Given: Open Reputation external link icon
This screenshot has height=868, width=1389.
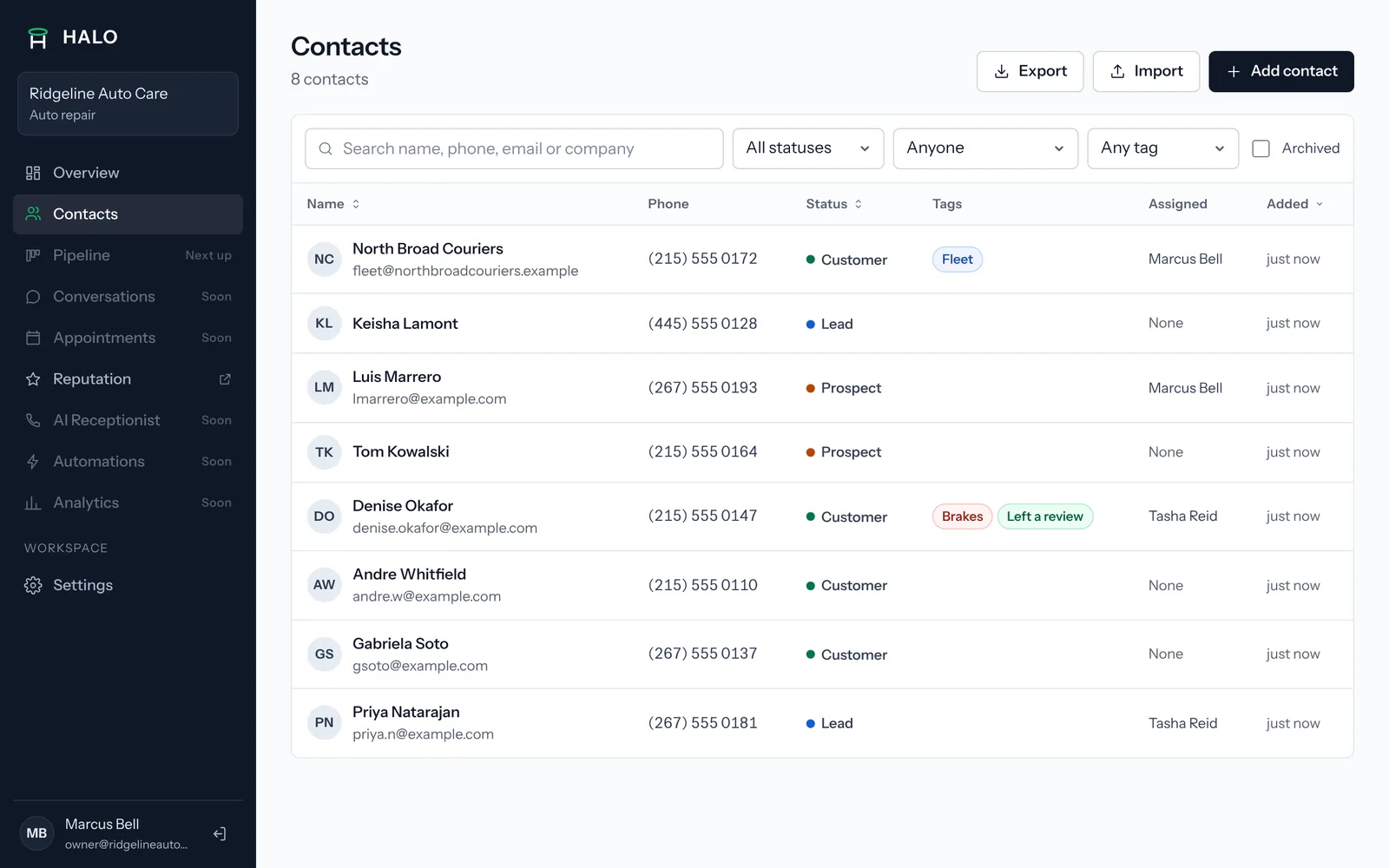Looking at the screenshot, I should point(225,379).
